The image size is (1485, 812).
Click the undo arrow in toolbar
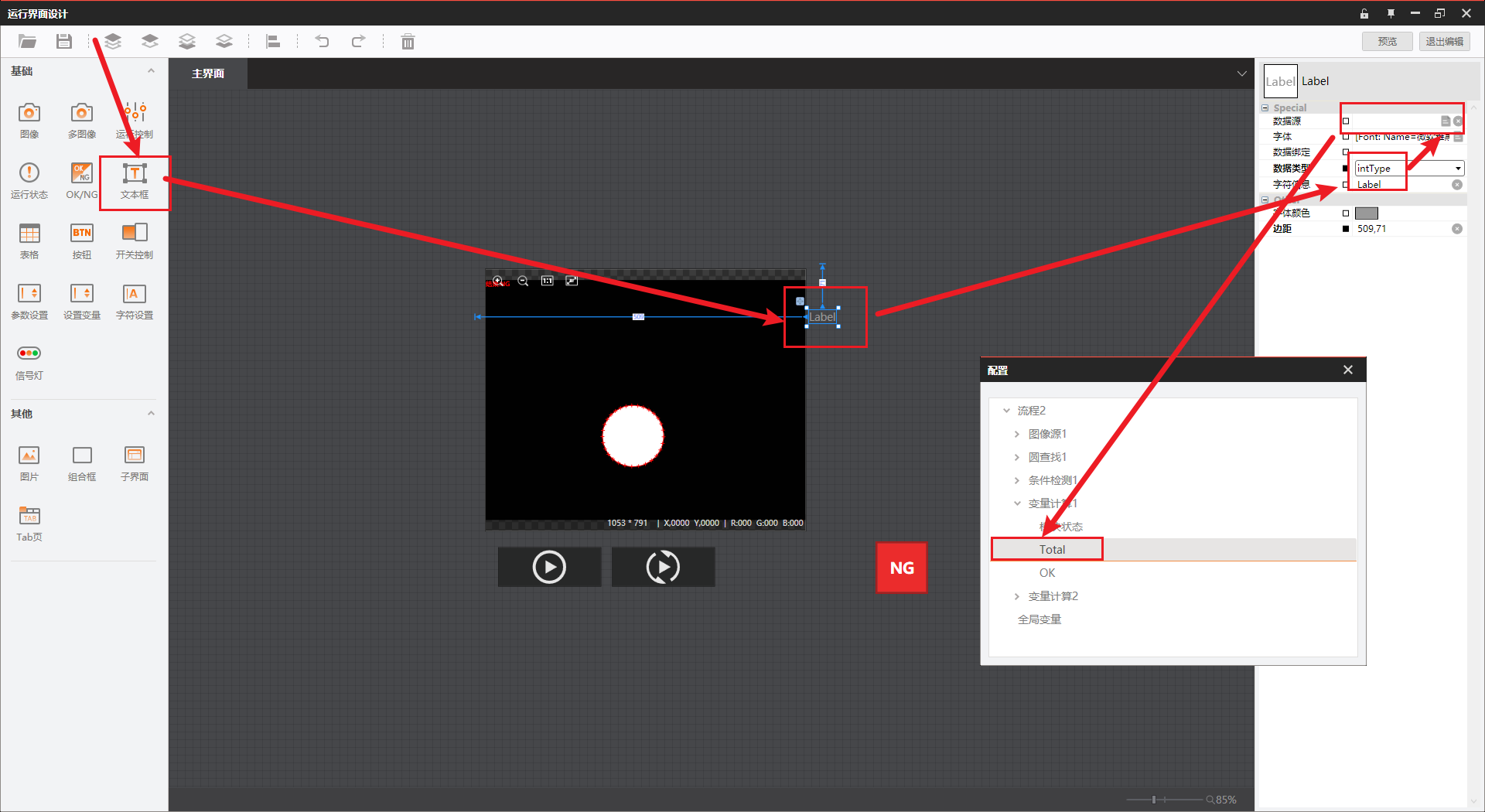click(322, 42)
